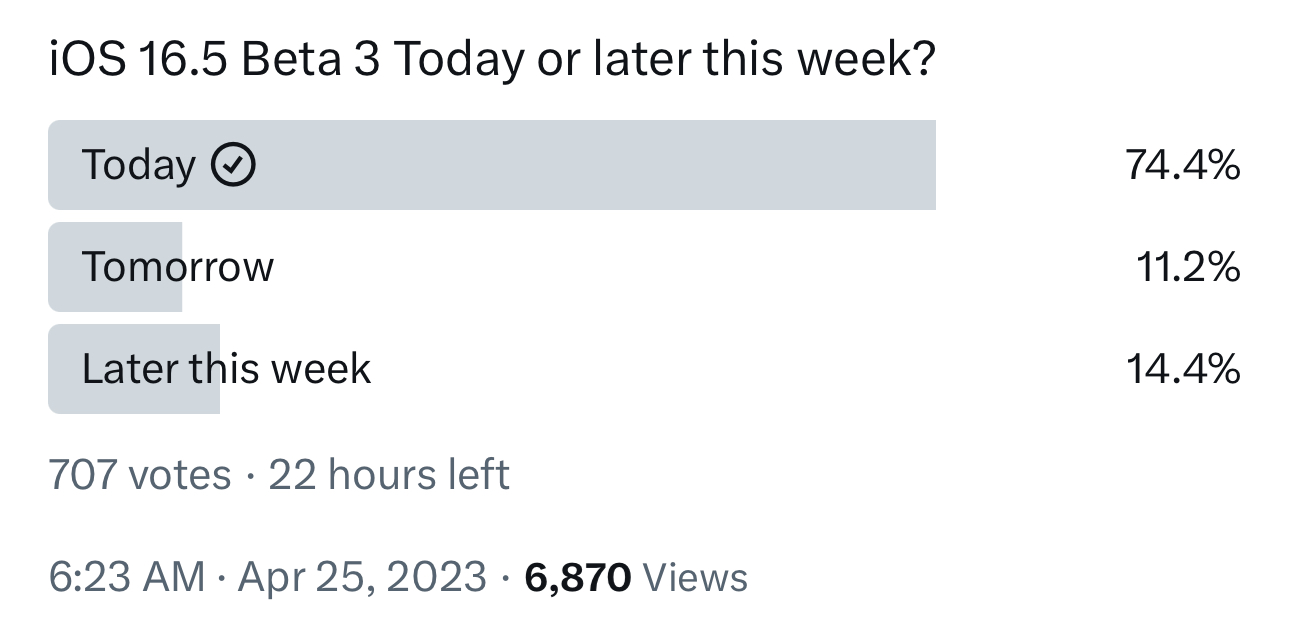This screenshot has width=1290, height=629.
Task: Select the Tomorrow poll option label
Action: (x=178, y=267)
